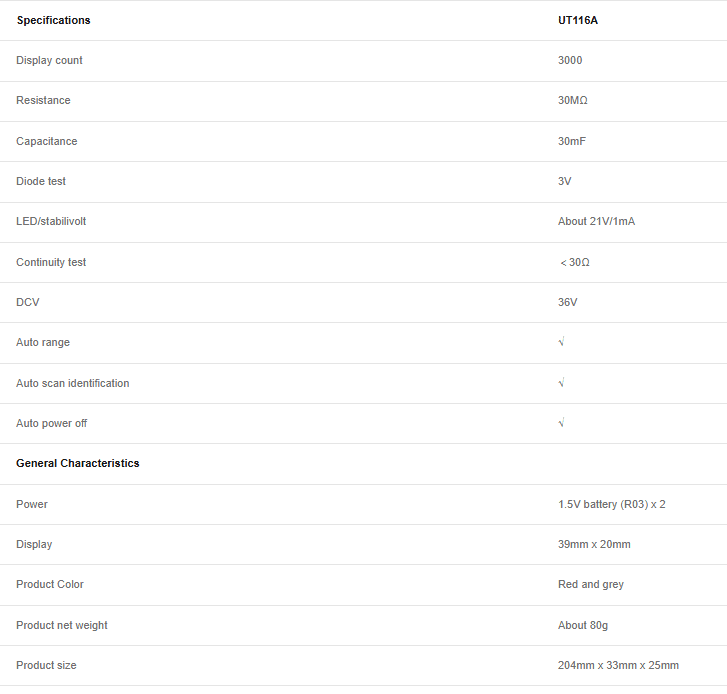Select the DCV 36V value
727x694 pixels.
pyautogui.click(x=568, y=303)
